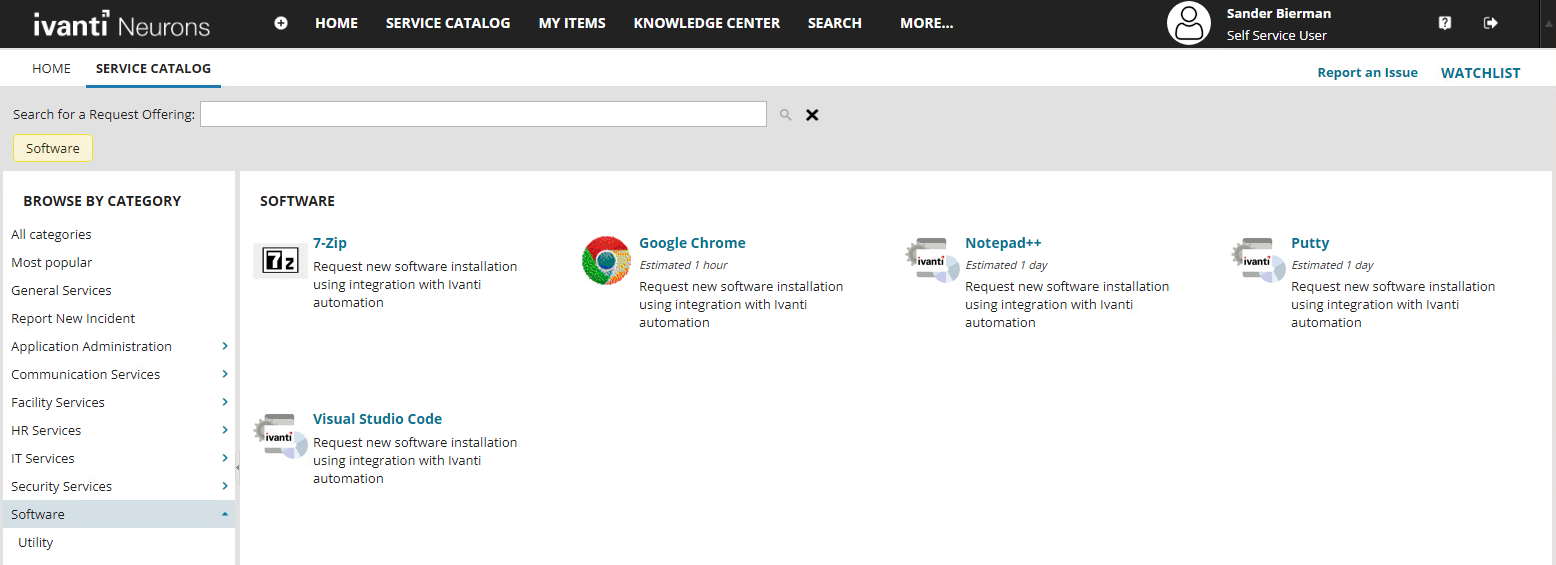Open the 7-Zip request offering link
The height and width of the screenshot is (565, 1556).
[330, 243]
